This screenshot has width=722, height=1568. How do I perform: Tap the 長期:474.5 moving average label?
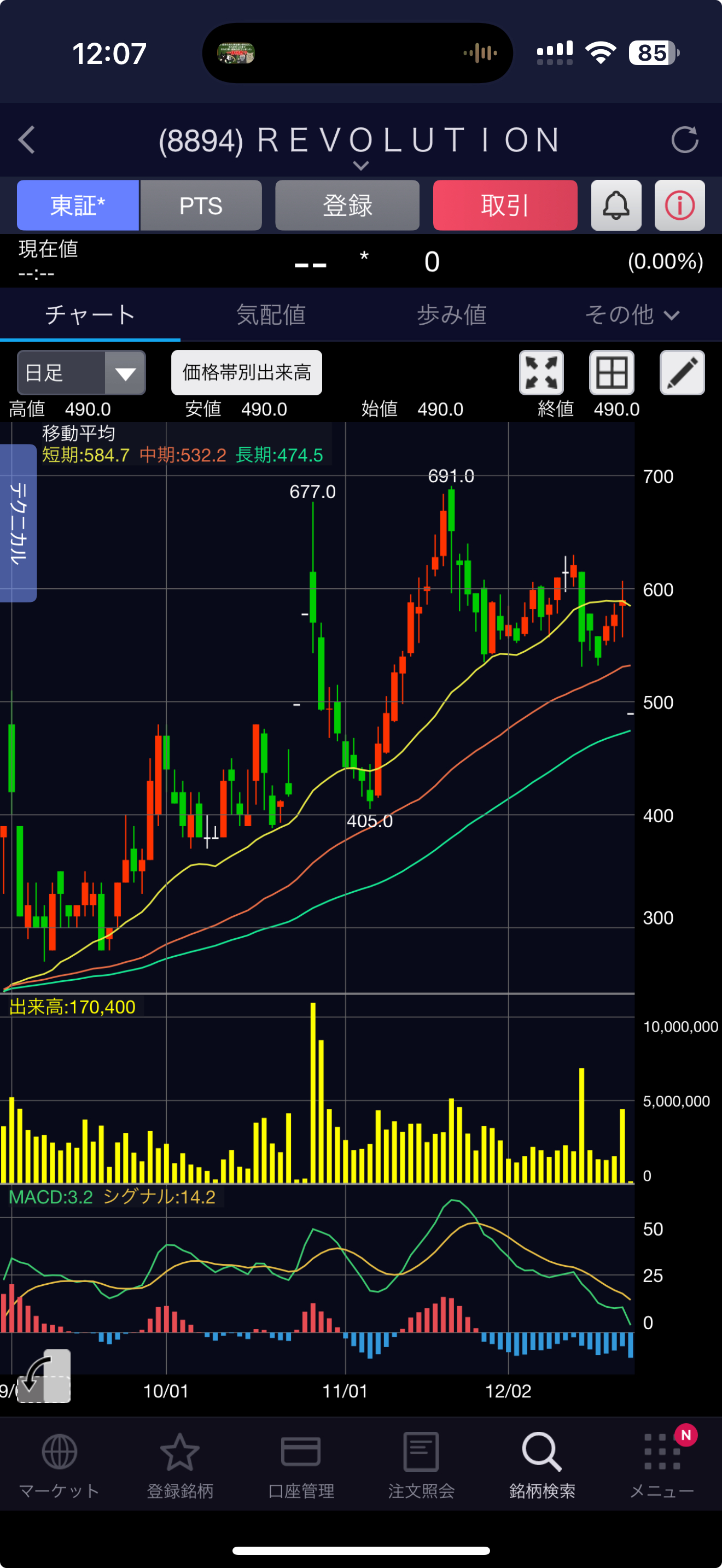click(280, 455)
